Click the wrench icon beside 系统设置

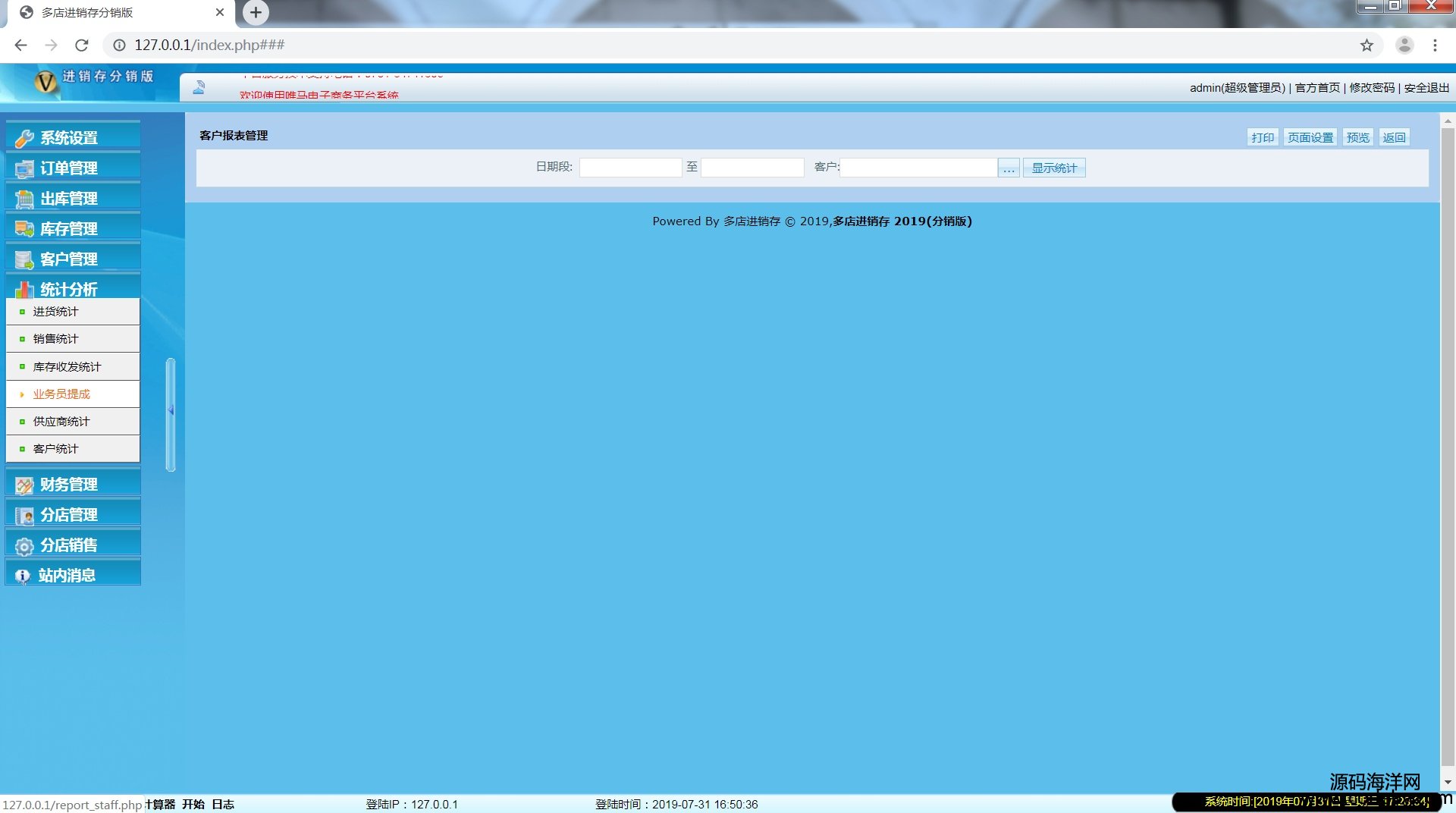24,138
